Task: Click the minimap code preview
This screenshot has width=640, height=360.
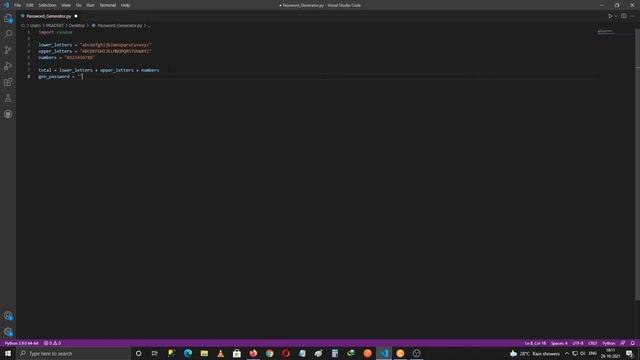Action: [x=605, y=31]
